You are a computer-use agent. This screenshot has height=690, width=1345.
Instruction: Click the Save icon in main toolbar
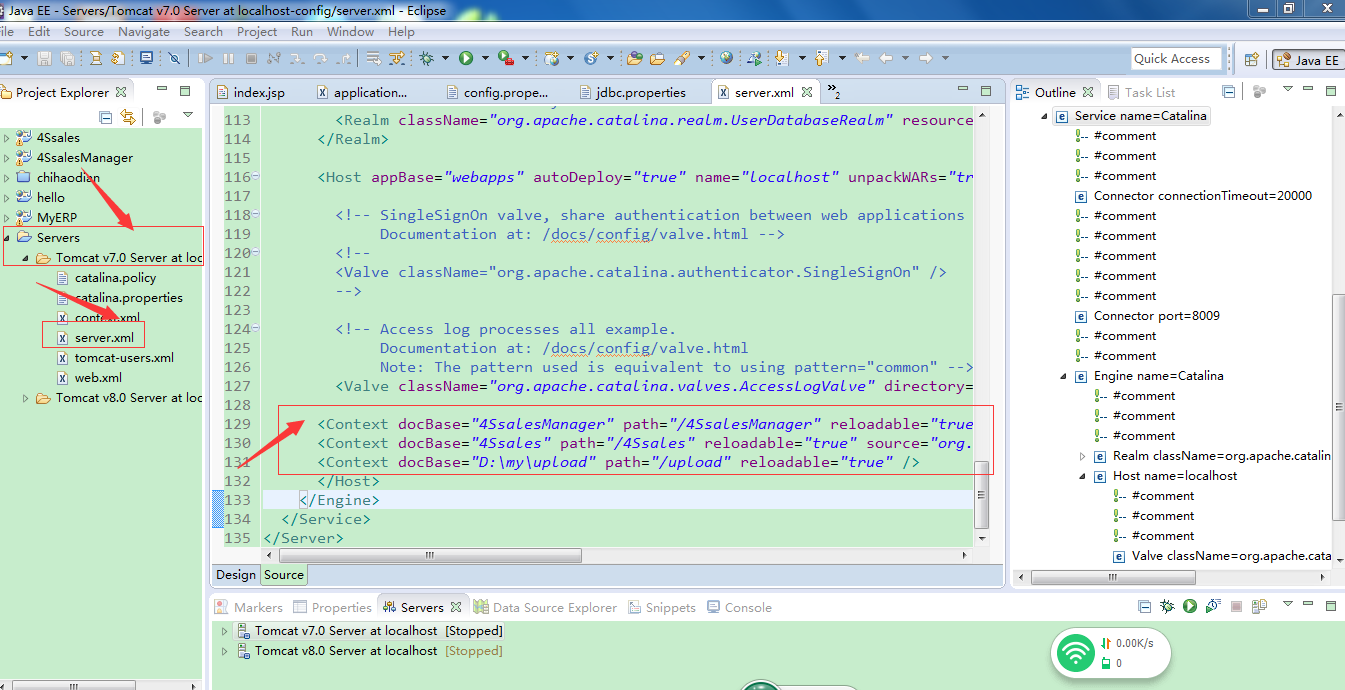[44, 58]
